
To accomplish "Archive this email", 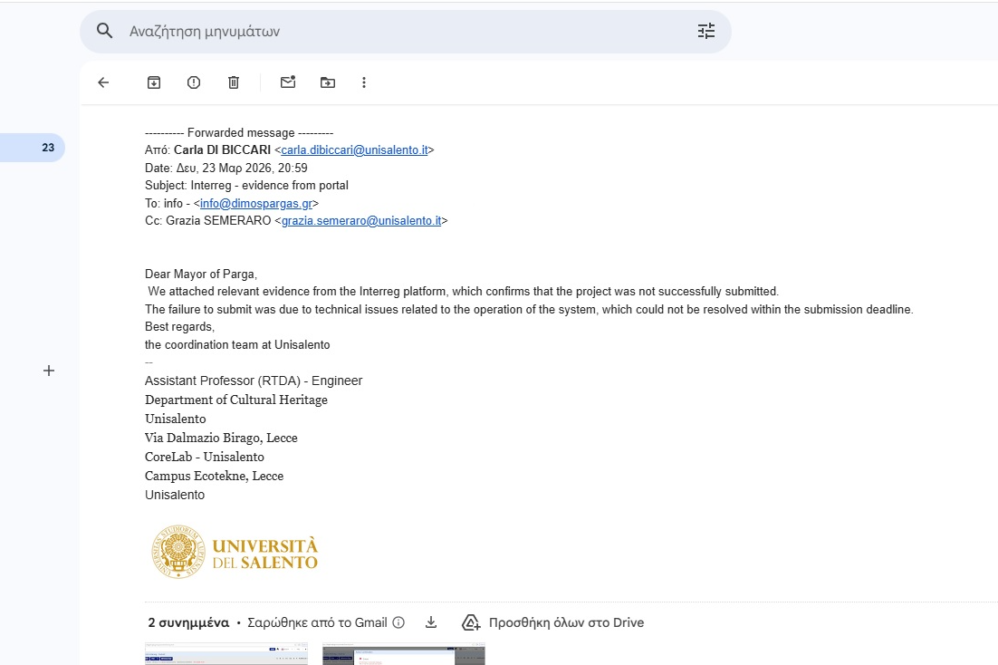I will (x=154, y=83).
